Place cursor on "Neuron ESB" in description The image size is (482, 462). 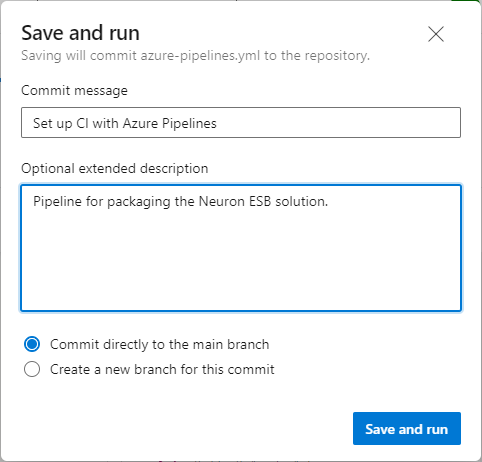[235, 201]
